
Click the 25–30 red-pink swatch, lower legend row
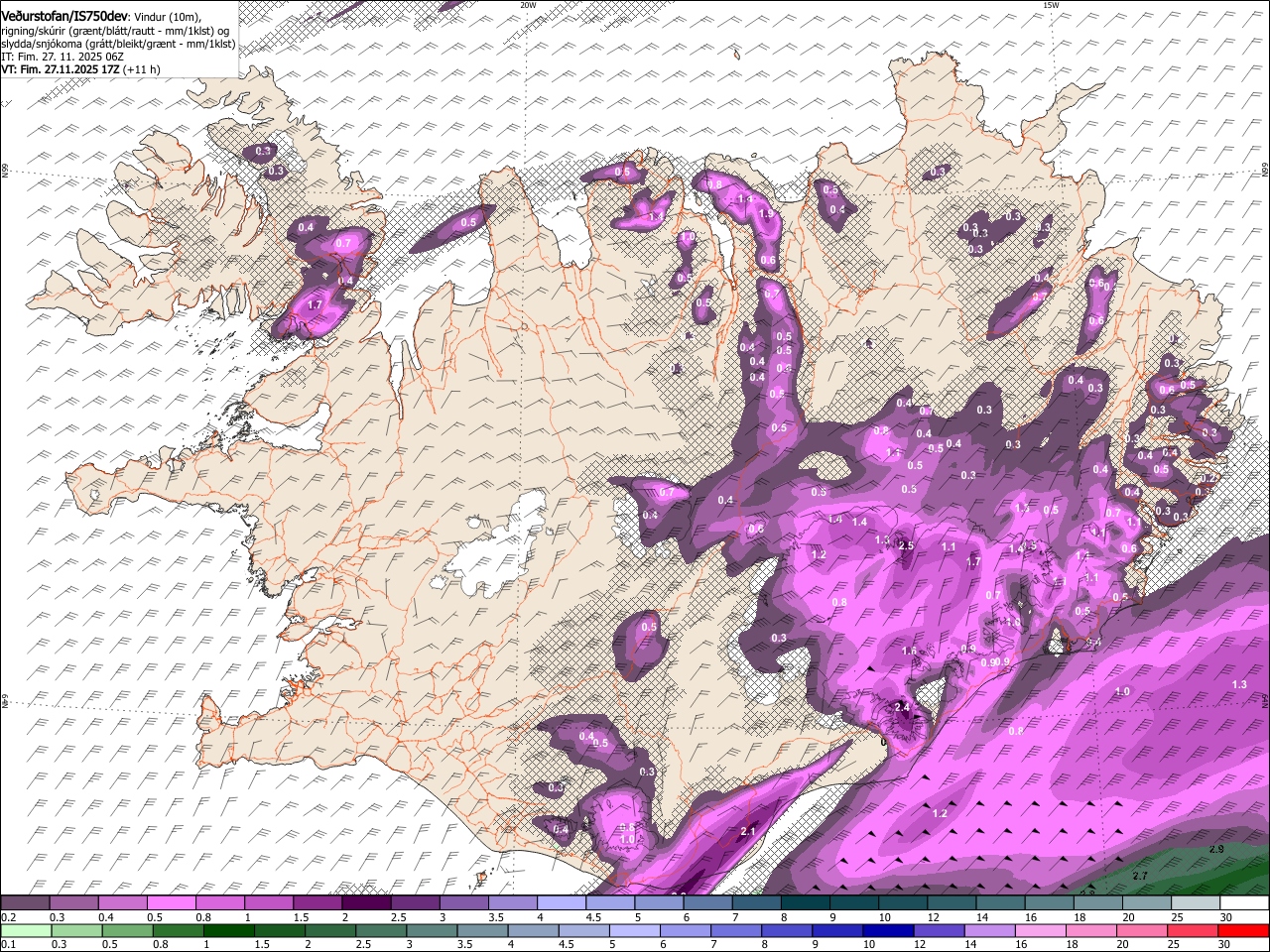pos(1193,930)
